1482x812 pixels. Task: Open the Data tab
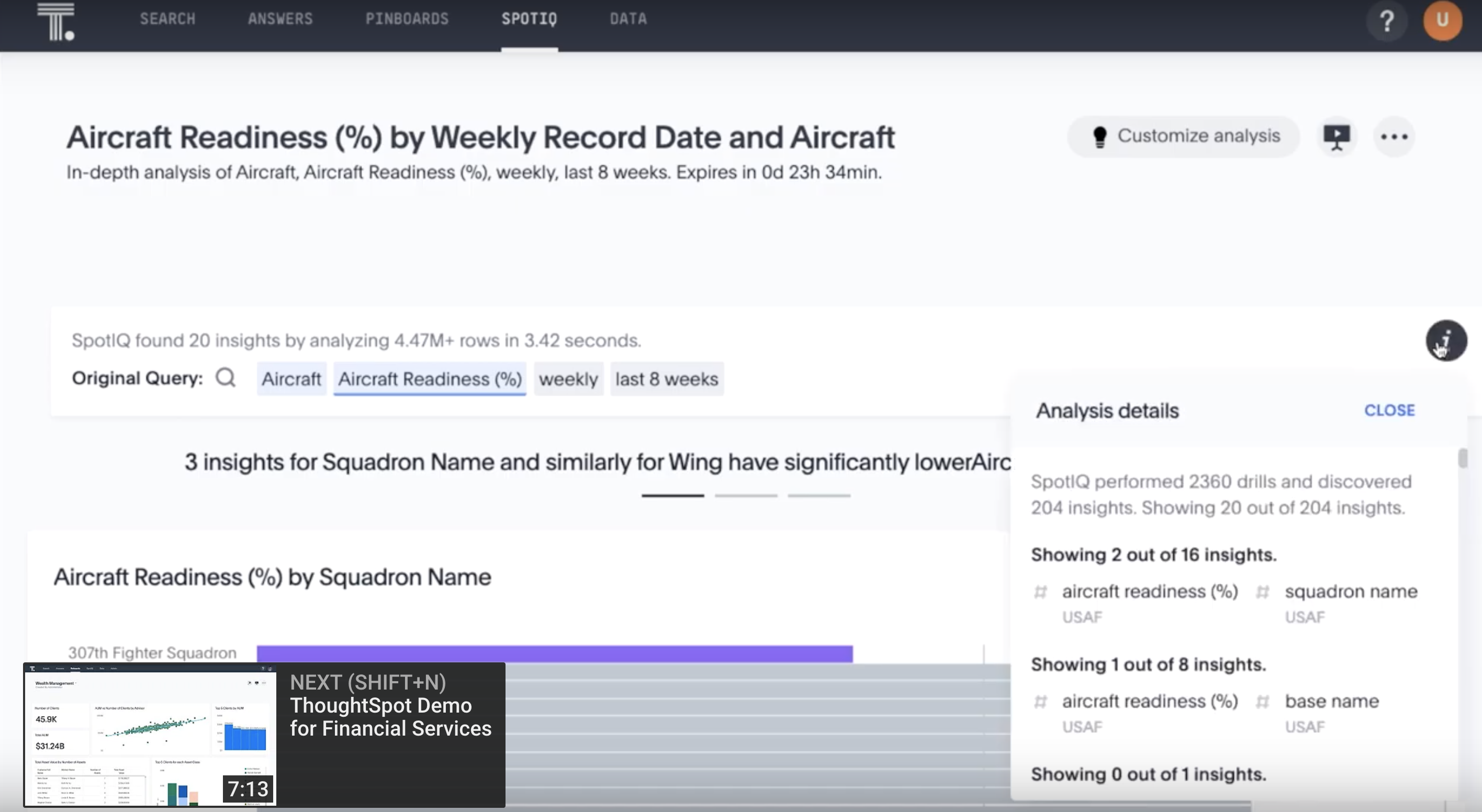coord(628,19)
